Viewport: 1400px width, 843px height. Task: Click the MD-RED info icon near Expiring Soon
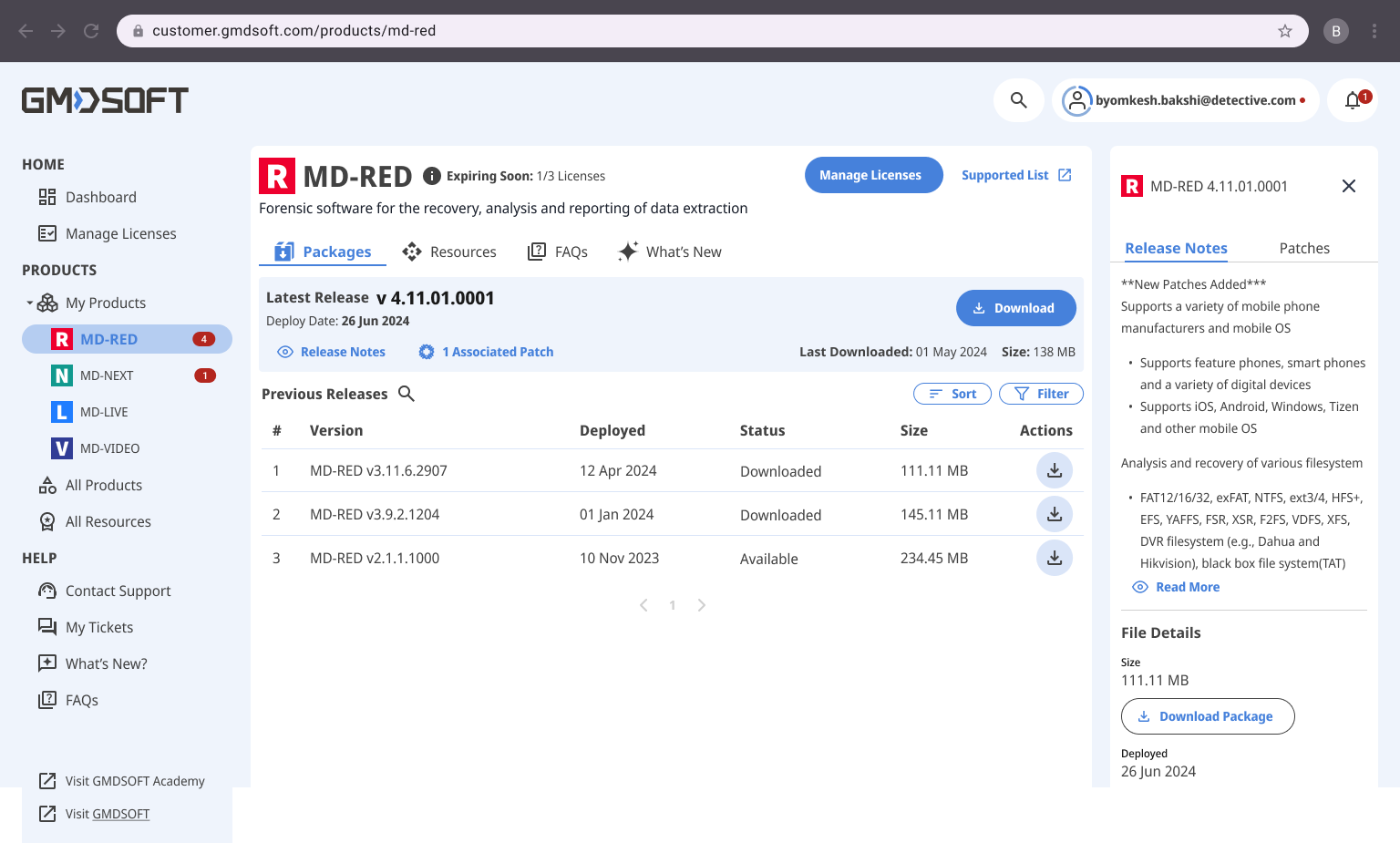pos(432,176)
